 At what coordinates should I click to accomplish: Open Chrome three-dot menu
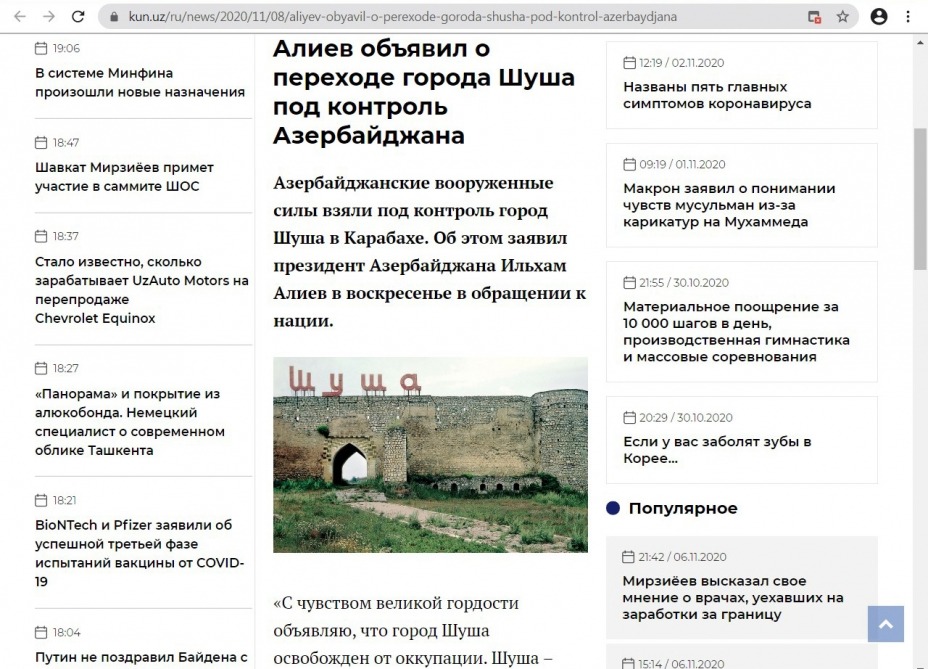[x=908, y=17]
